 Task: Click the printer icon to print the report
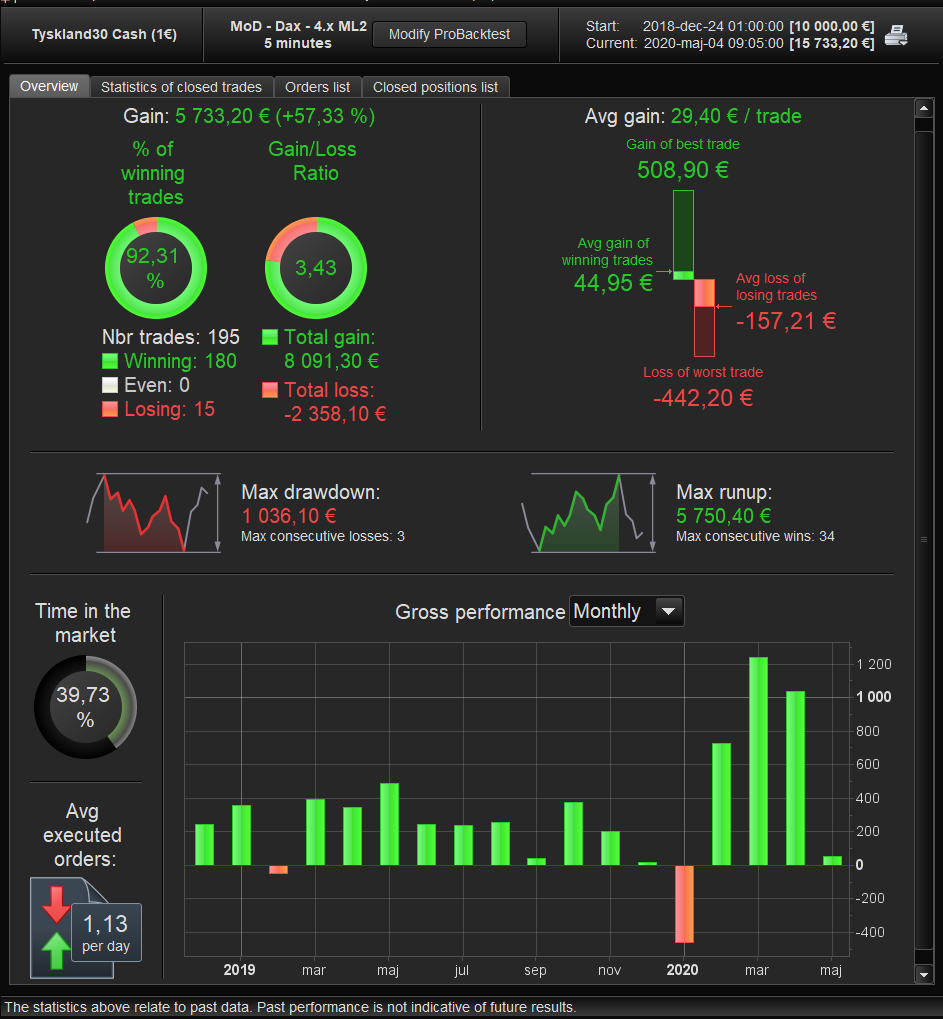tap(896, 35)
